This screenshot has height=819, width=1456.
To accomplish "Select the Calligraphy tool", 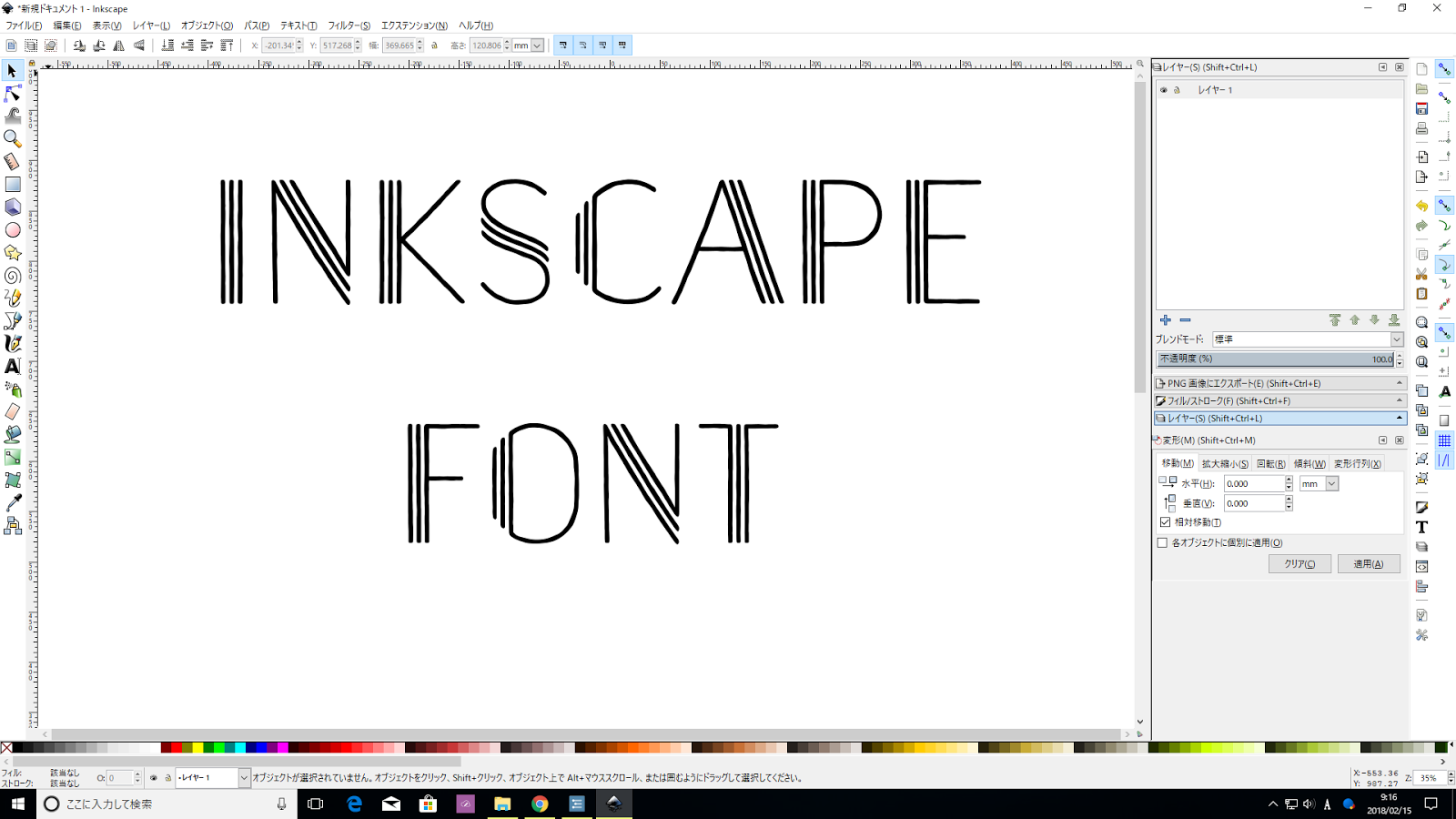I will (x=13, y=344).
